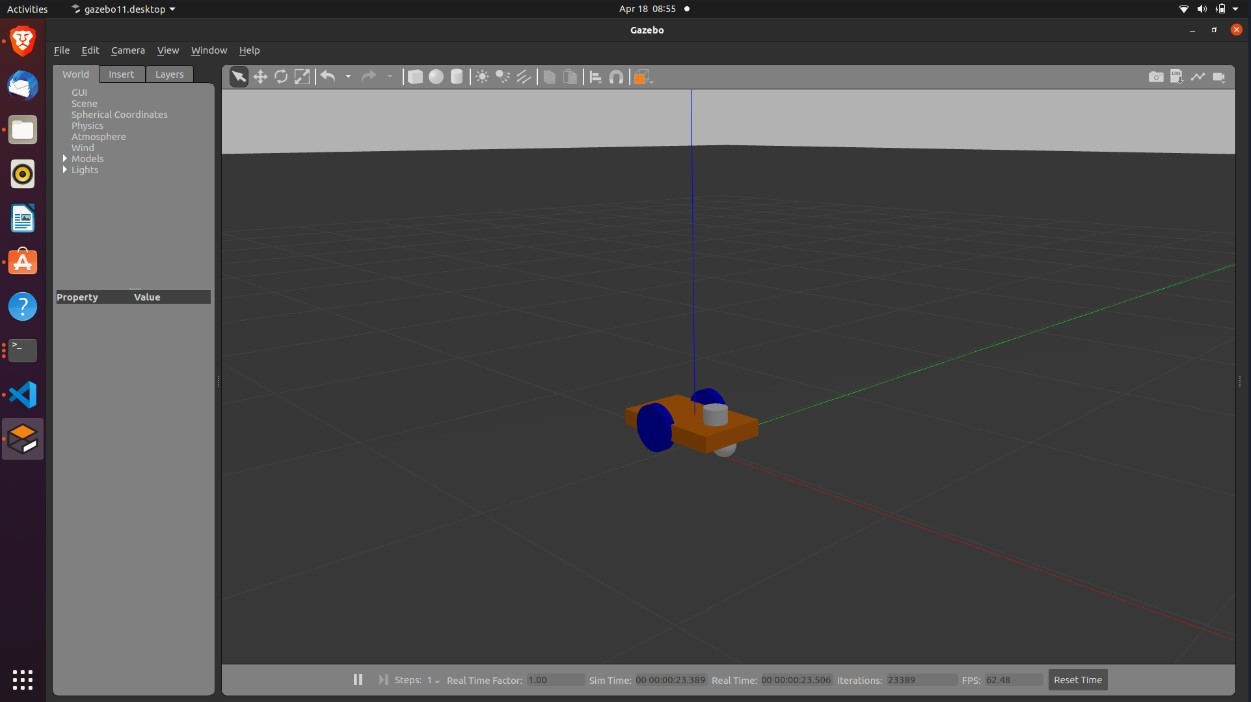Activate the snap magnet tool

click(x=616, y=77)
